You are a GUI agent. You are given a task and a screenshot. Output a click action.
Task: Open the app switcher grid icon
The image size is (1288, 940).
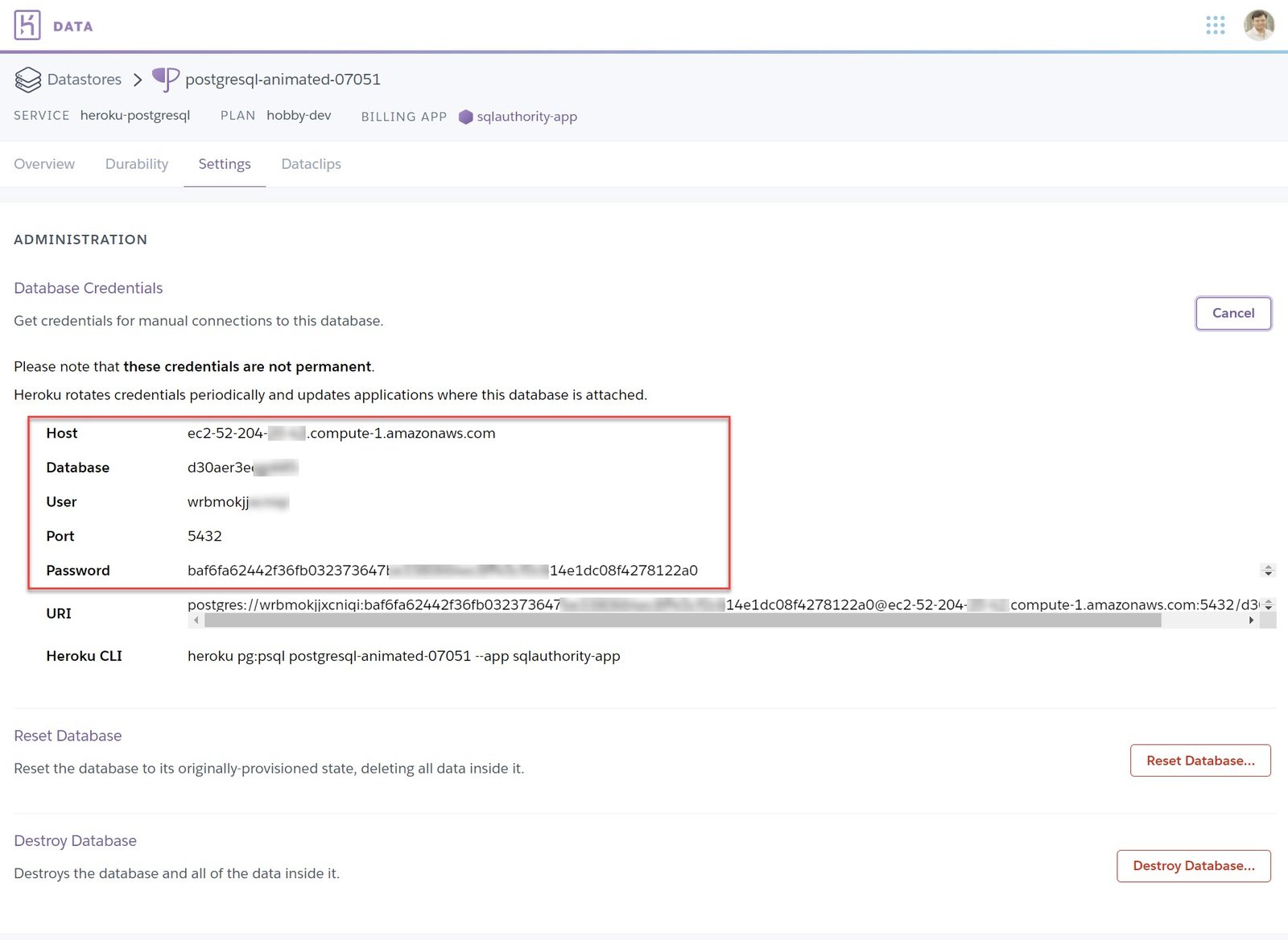(1215, 25)
